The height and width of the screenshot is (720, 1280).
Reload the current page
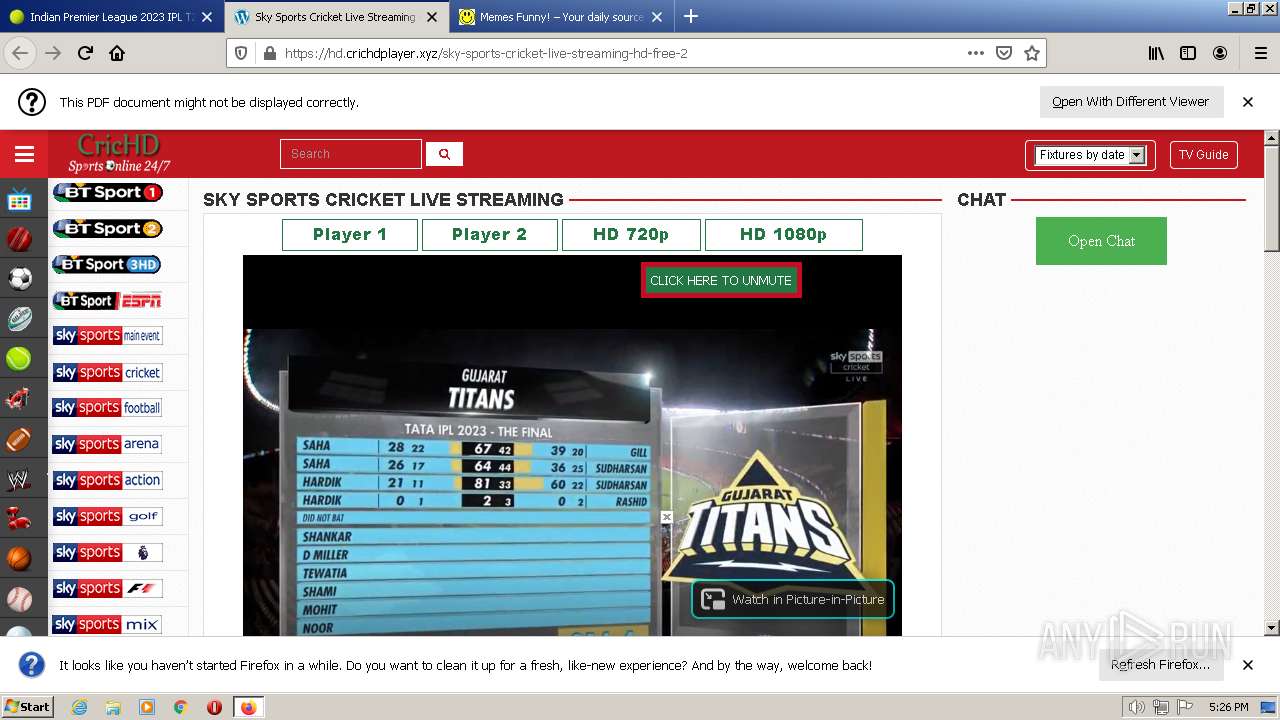click(85, 54)
